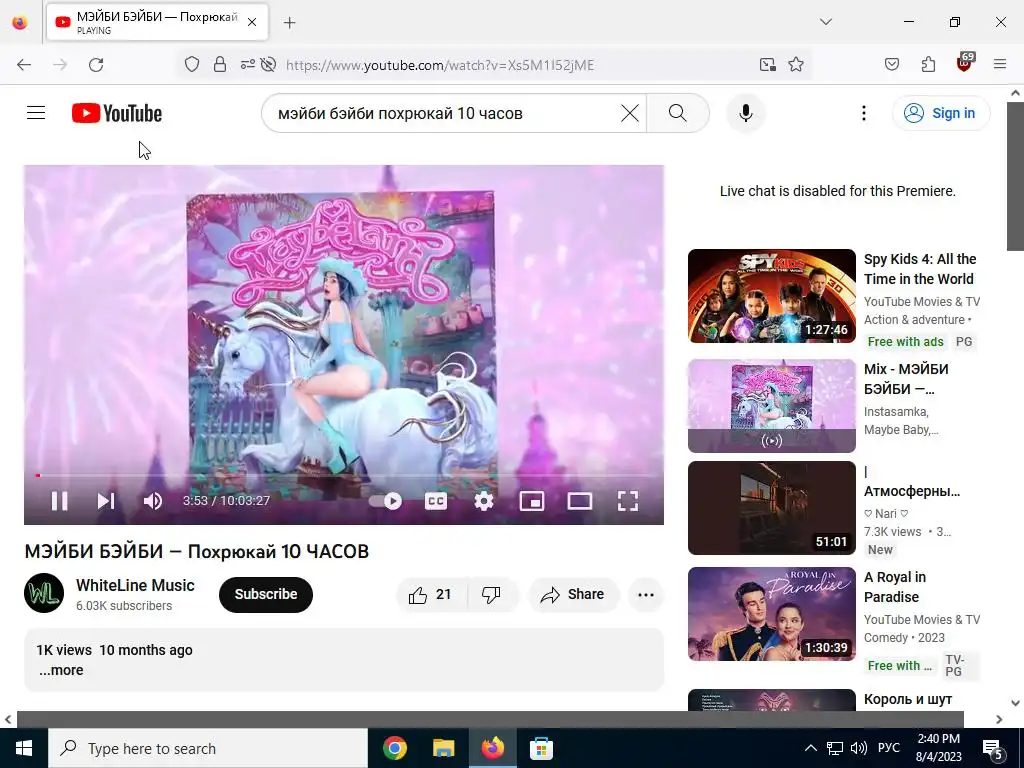1024x768 pixels.
Task: Enable miniplayer mode
Action: pyautogui.click(x=532, y=501)
